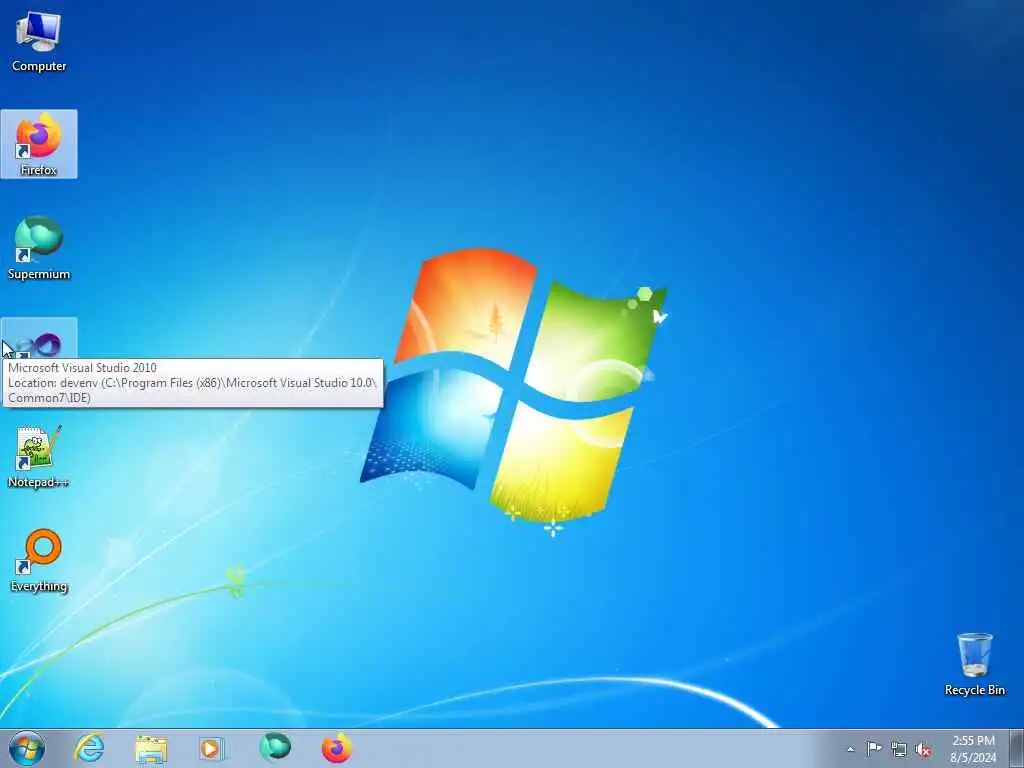
Task: Click the Computer label text
Action: click(x=39, y=66)
